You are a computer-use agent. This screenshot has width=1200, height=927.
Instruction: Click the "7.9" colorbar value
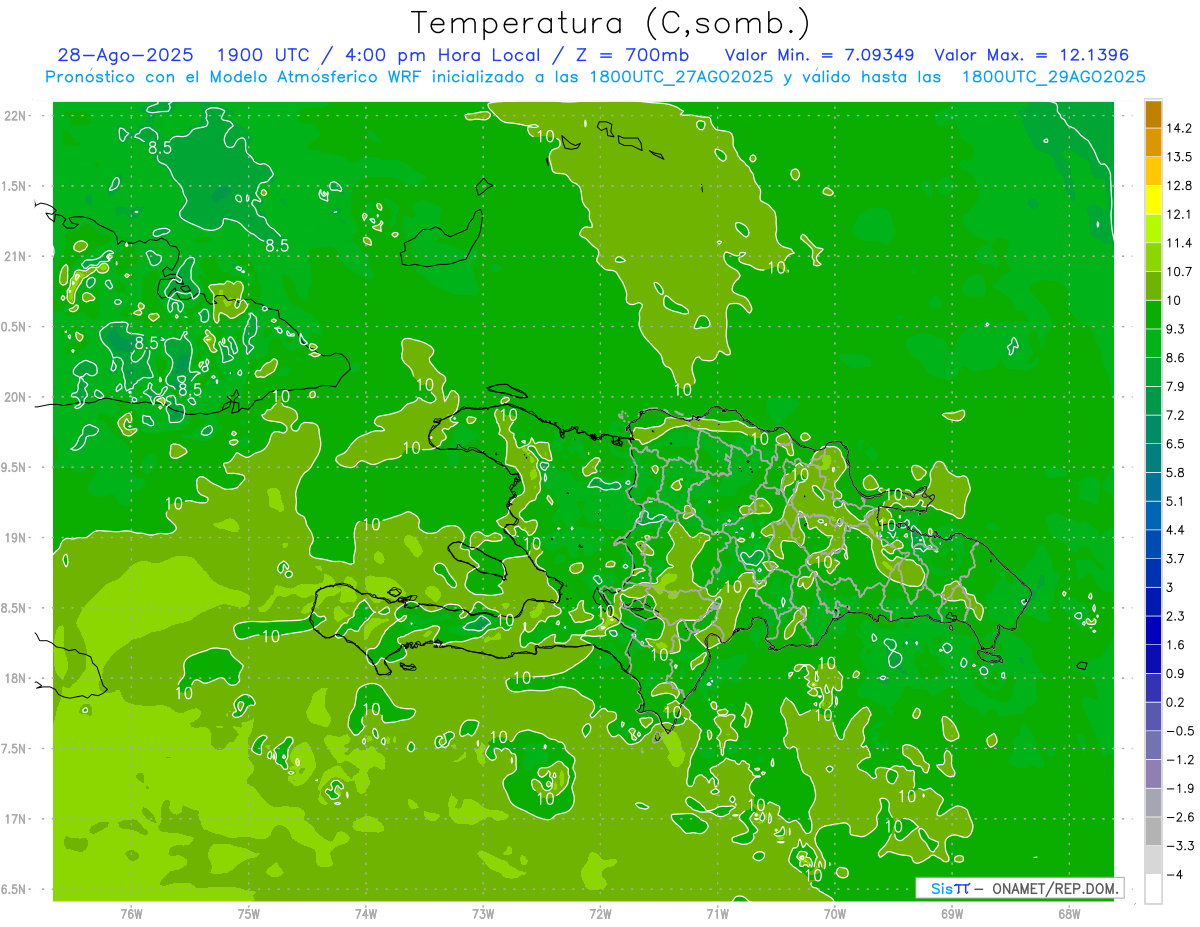[x=1176, y=387]
